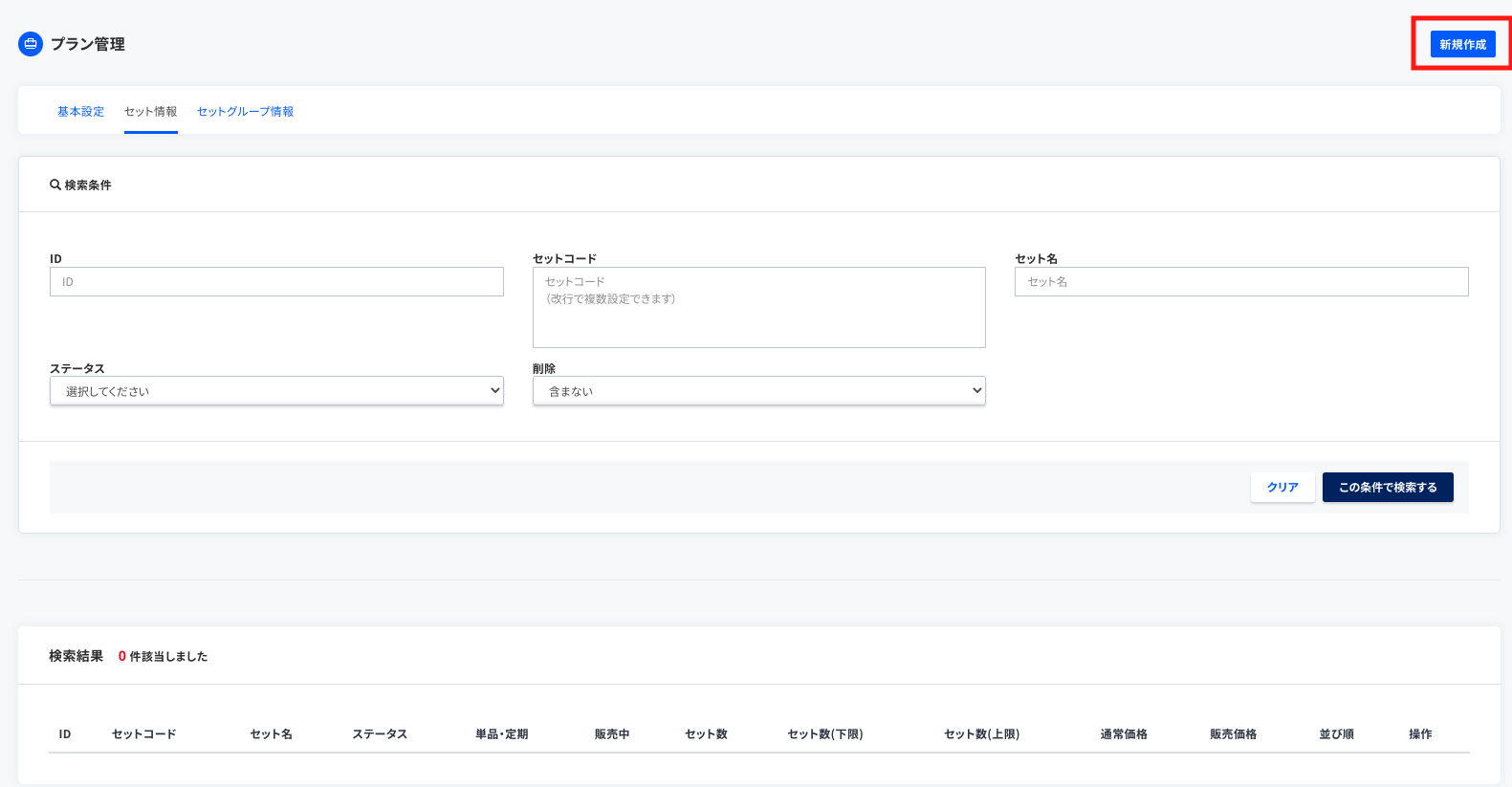
Task: Focus the セット名 input field
Action: click(1241, 281)
